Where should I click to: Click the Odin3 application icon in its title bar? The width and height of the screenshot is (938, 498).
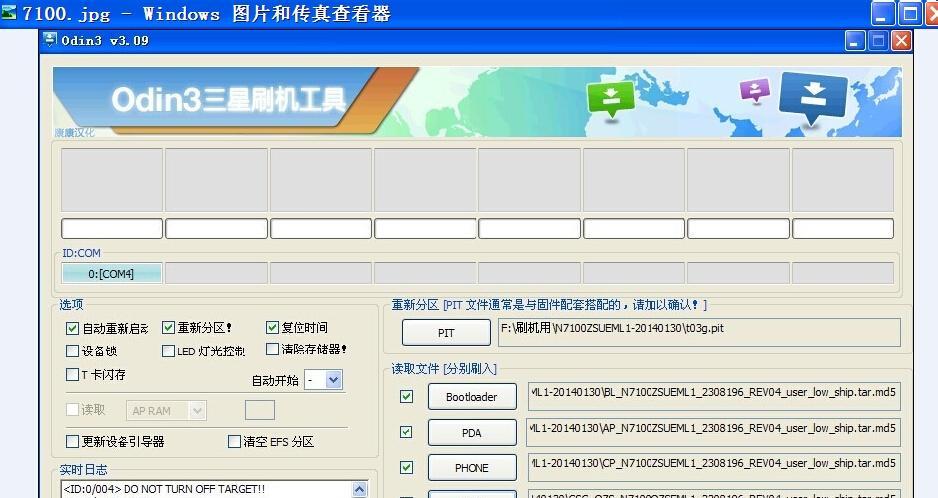click(50, 40)
